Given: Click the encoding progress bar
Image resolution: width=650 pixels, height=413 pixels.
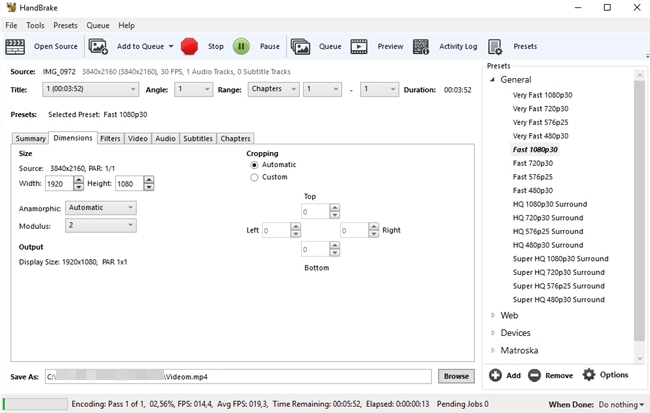Looking at the screenshot, I should [x=35, y=404].
